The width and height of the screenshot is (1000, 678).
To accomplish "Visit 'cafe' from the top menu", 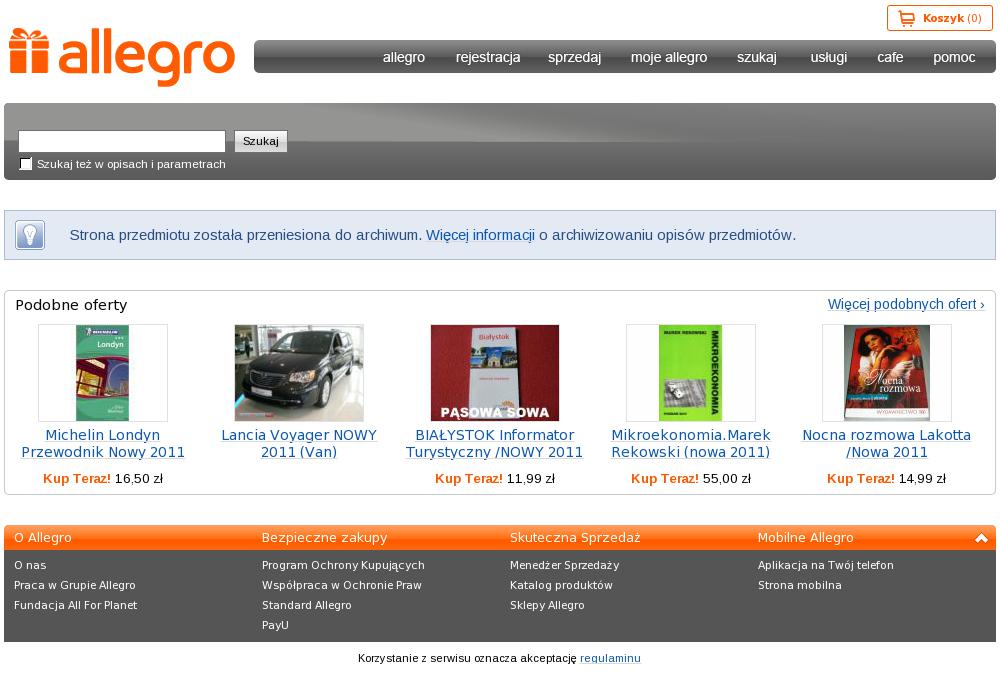I will pos(890,57).
